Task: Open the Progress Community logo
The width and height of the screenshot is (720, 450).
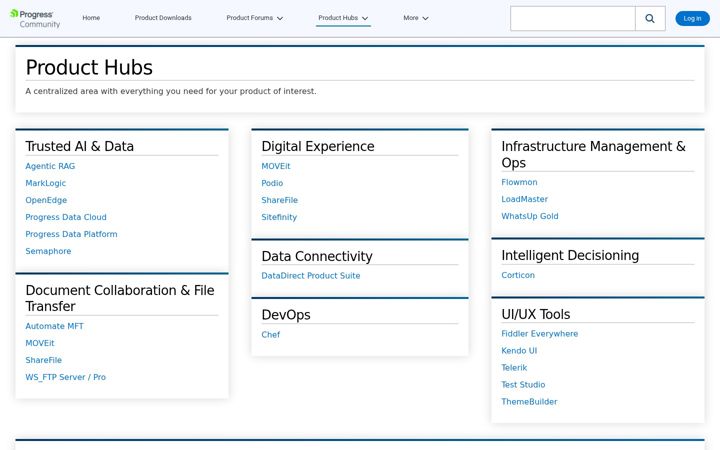Action: (x=35, y=19)
